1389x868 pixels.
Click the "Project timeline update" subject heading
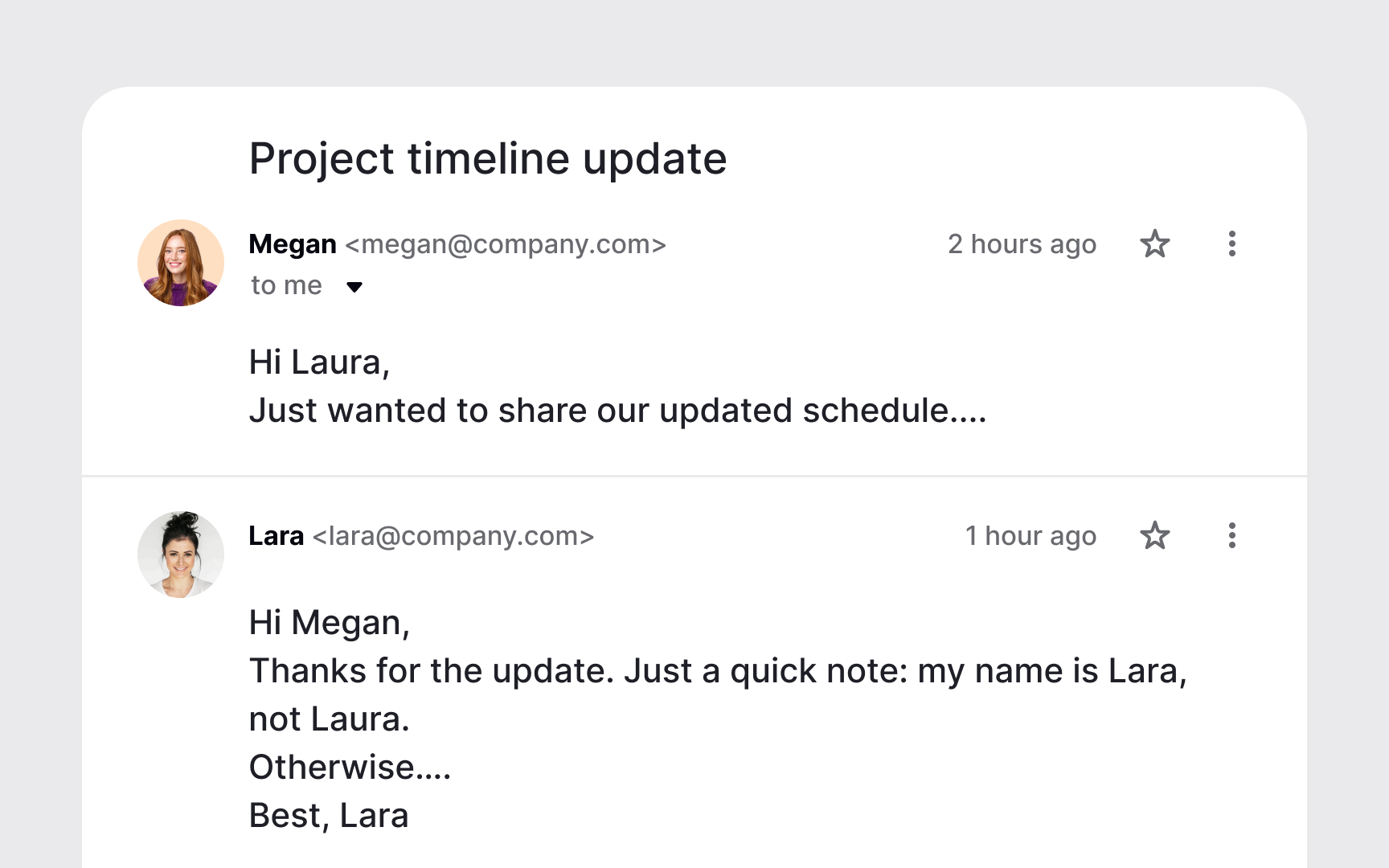tap(488, 158)
